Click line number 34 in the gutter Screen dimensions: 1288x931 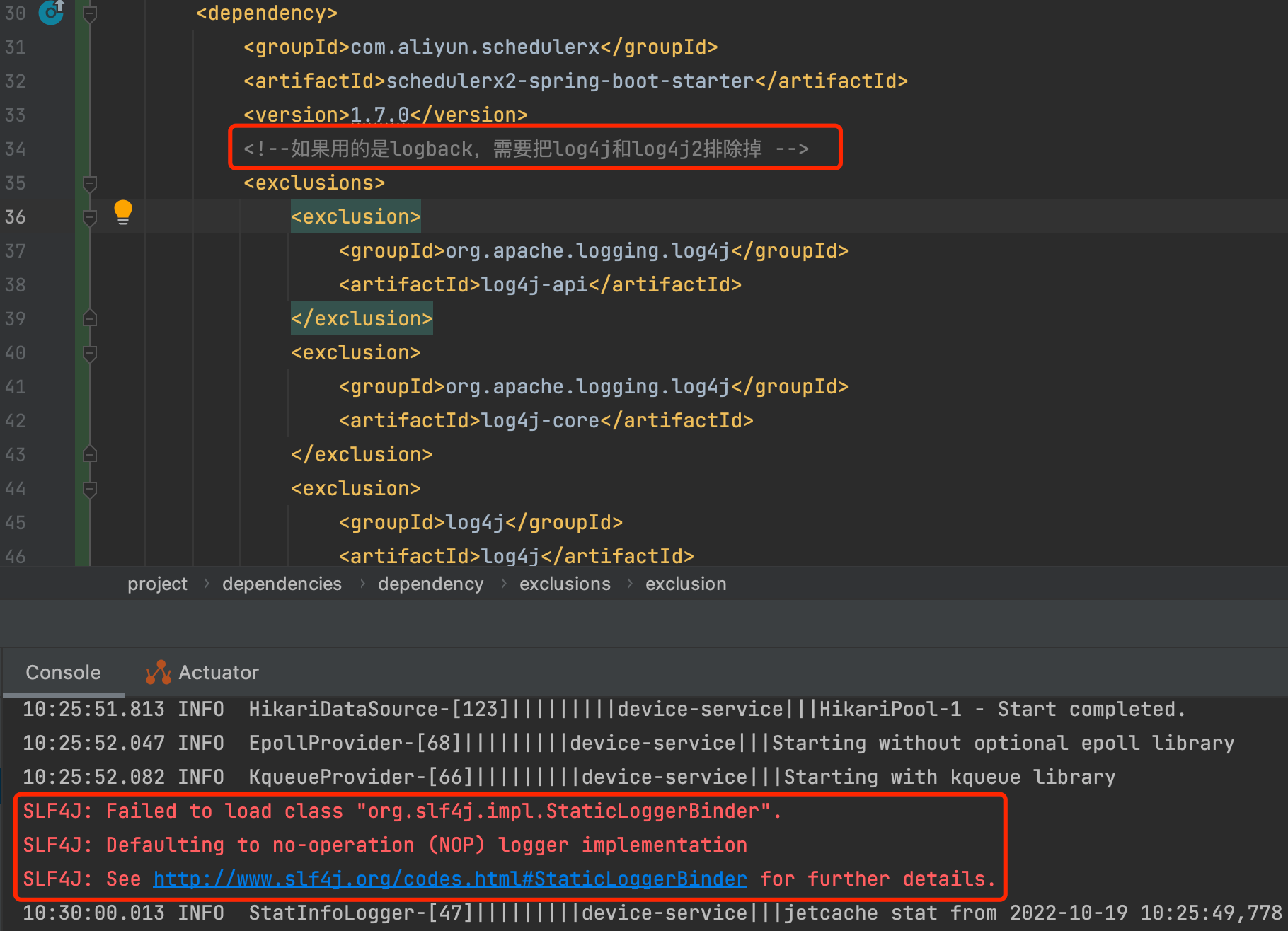coord(16,149)
